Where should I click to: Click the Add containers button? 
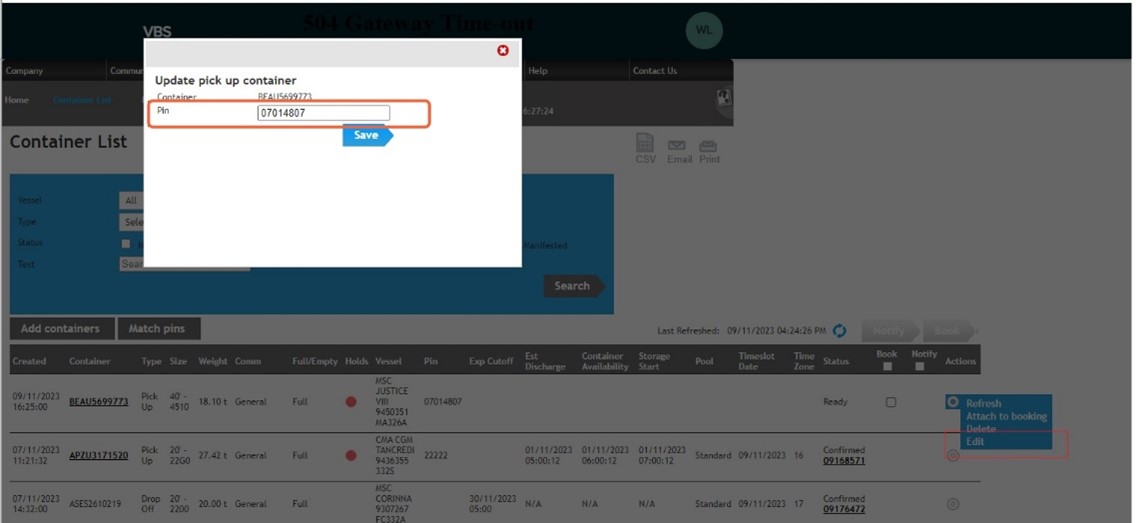(60, 328)
